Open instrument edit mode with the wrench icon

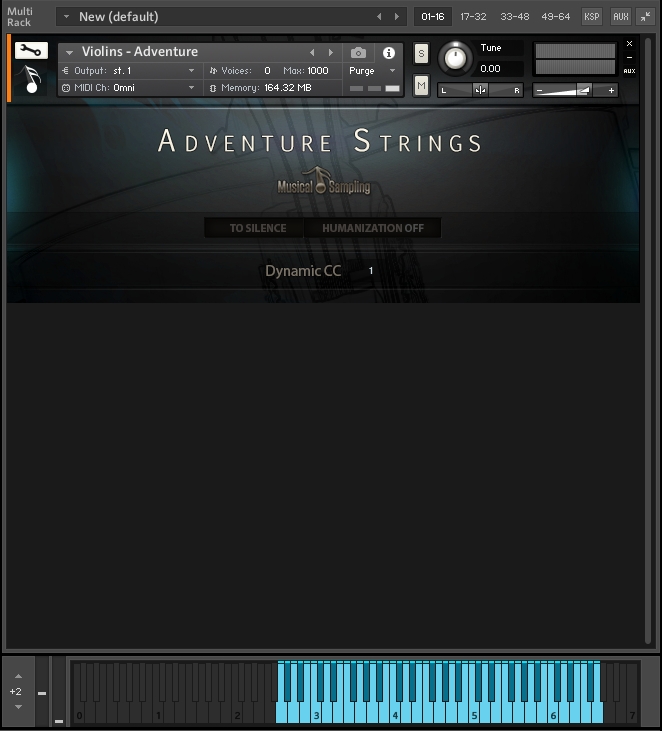pyautogui.click(x=31, y=50)
